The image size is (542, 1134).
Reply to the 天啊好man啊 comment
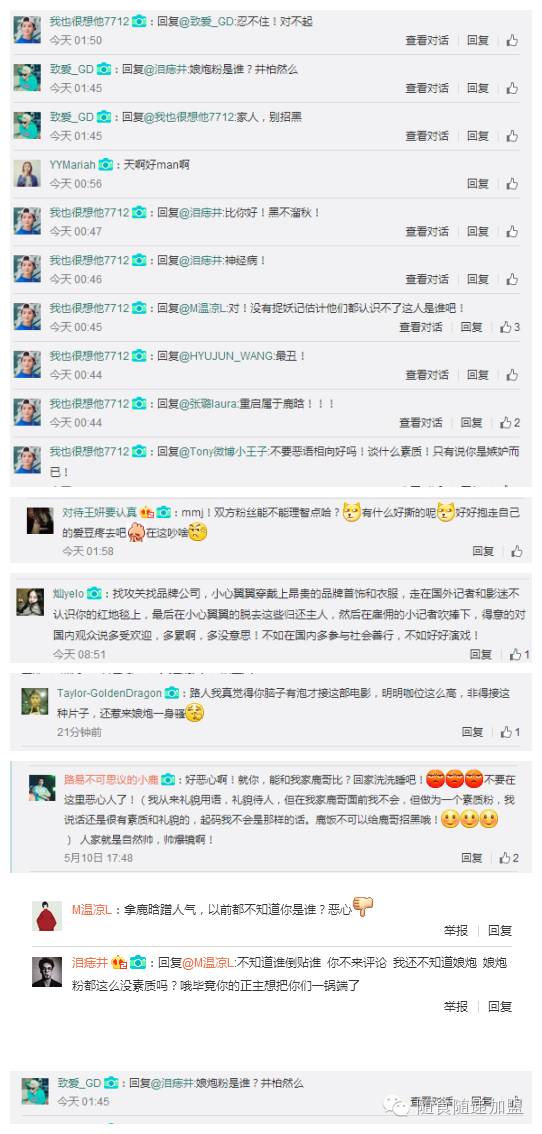(478, 184)
